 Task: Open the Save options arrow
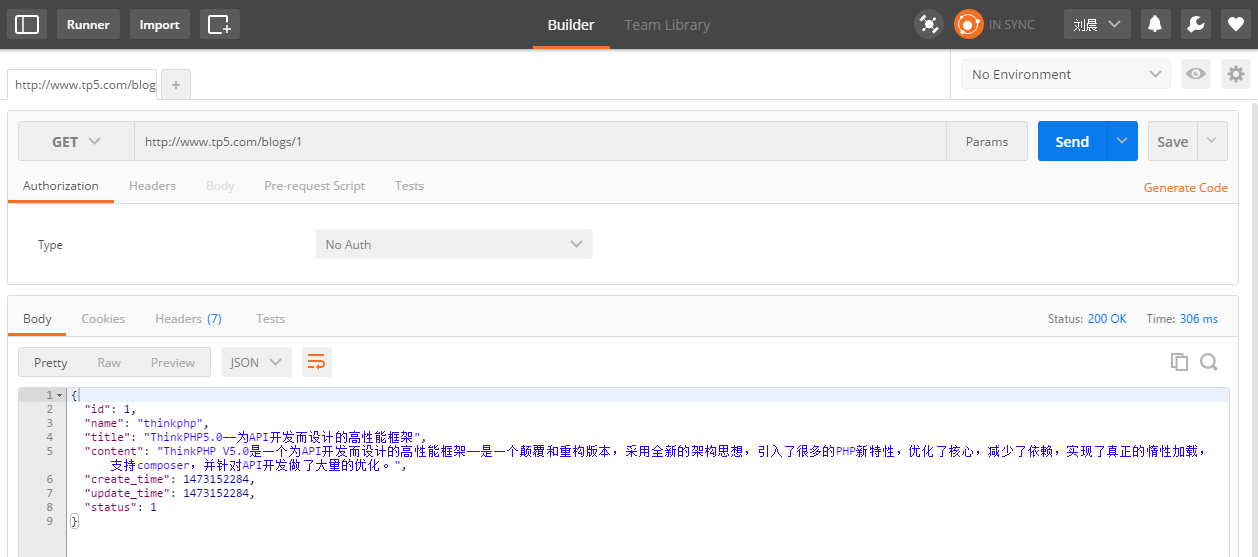pos(1212,141)
